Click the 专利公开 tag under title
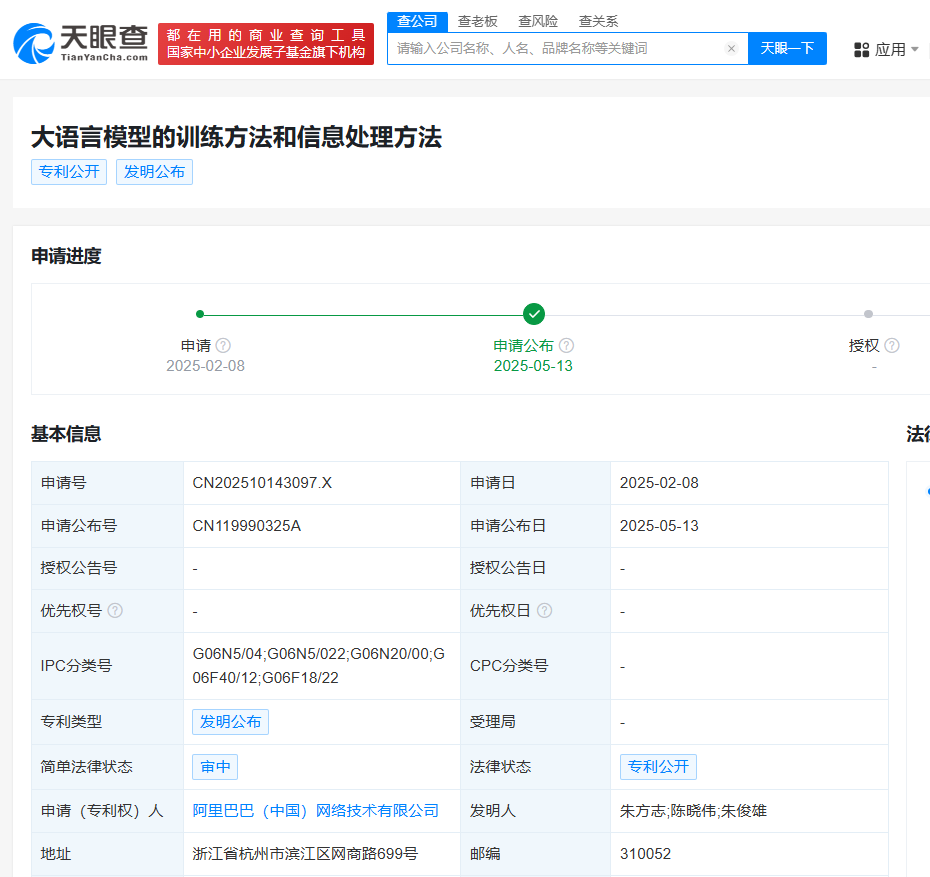This screenshot has height=877, width=930. click(69, 171)
